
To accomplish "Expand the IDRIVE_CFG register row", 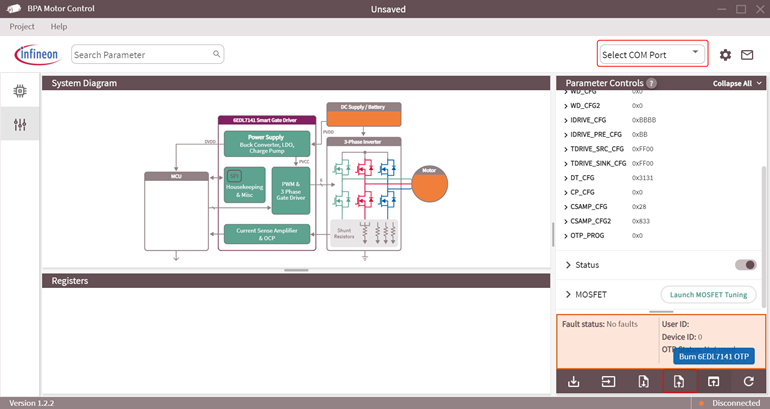I will point(565,120).
